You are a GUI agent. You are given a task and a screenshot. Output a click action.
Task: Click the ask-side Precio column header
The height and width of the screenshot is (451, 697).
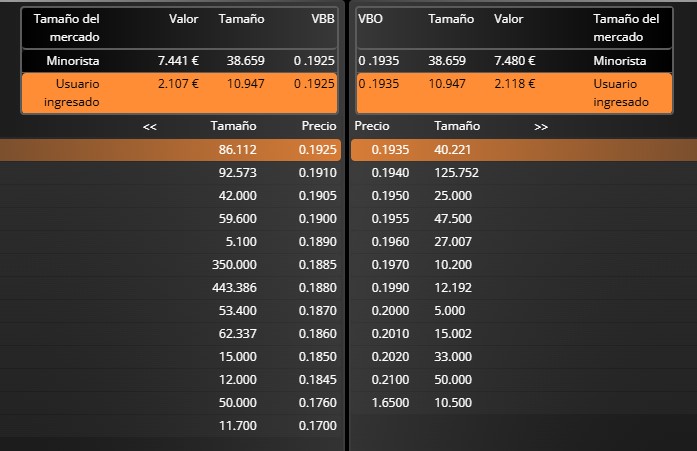(372, 127)
